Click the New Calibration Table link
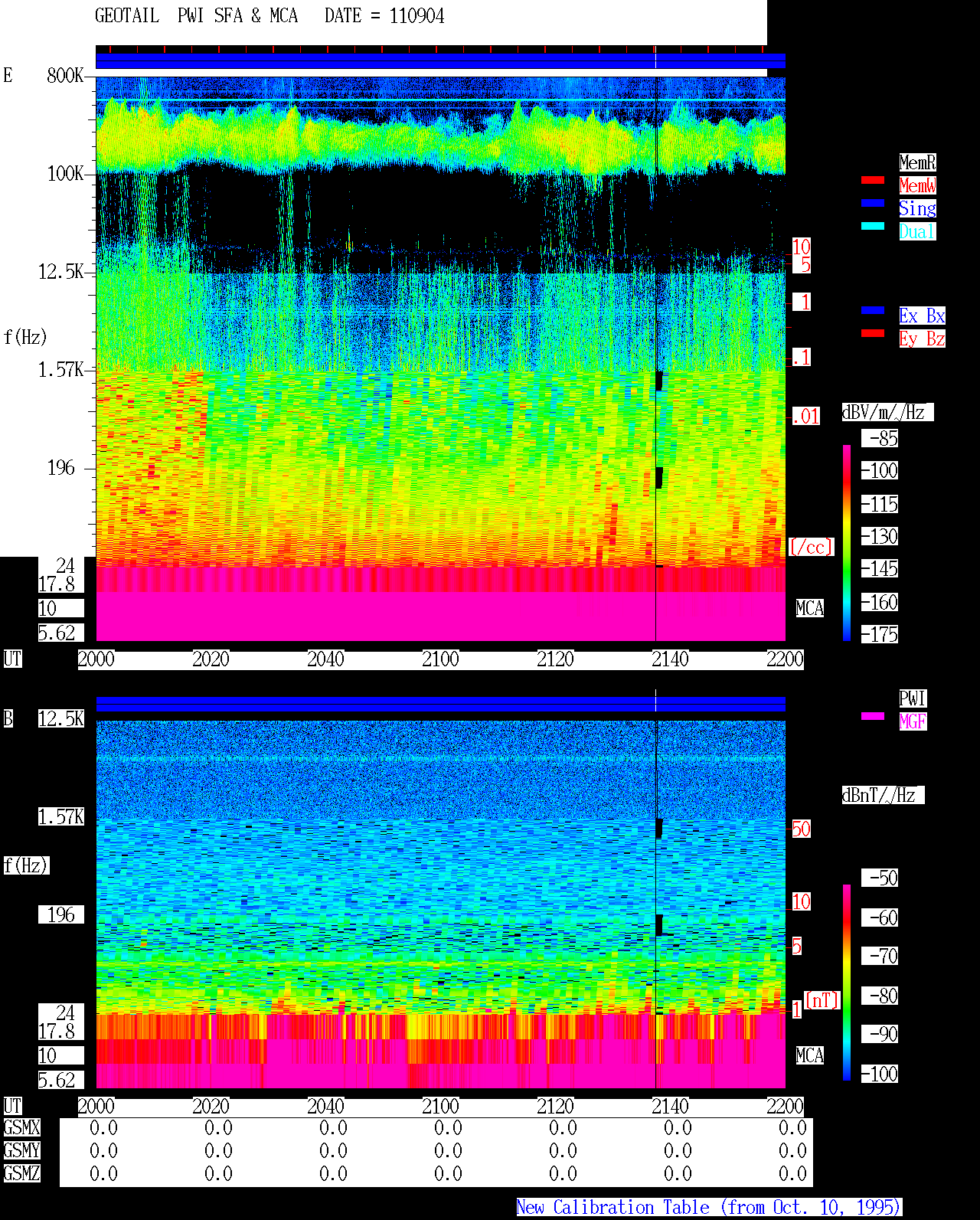Viewport: 980px width, 1220px height. 709,1208
